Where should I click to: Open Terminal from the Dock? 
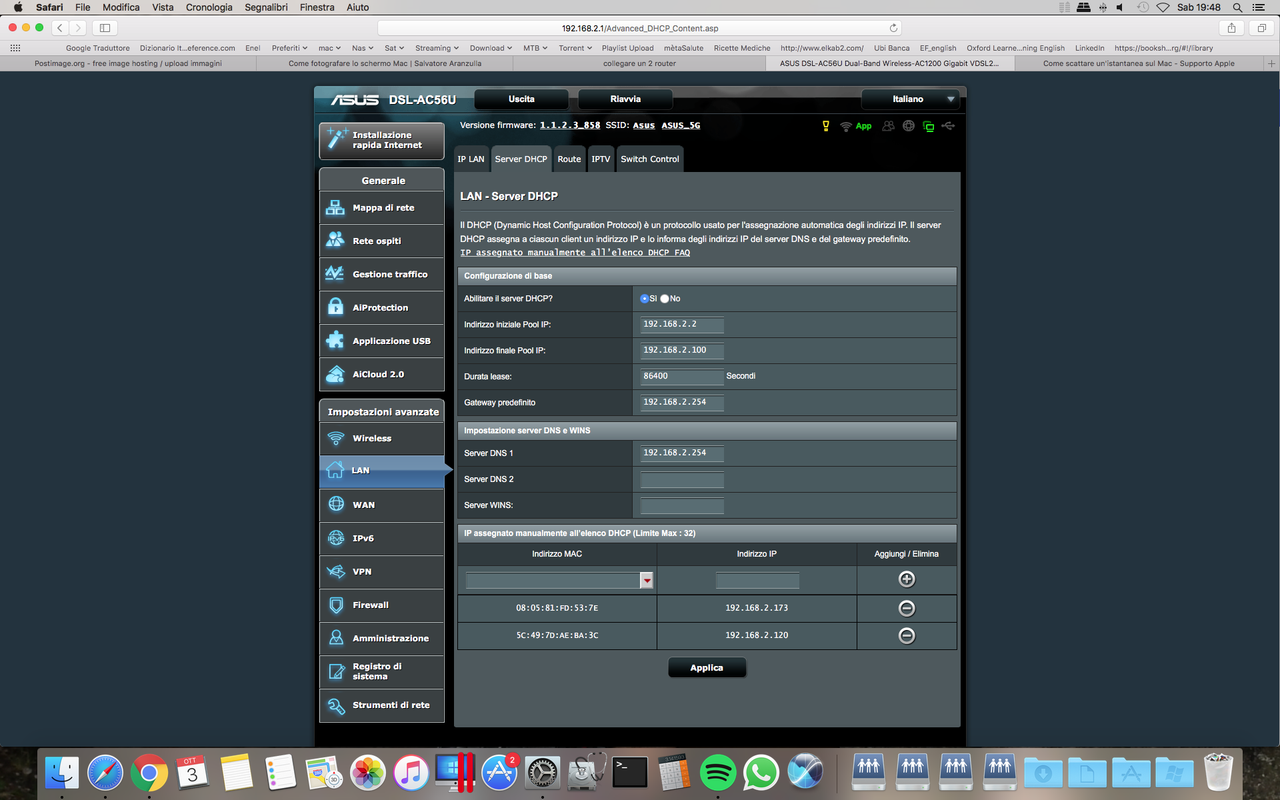click(630, 772)
